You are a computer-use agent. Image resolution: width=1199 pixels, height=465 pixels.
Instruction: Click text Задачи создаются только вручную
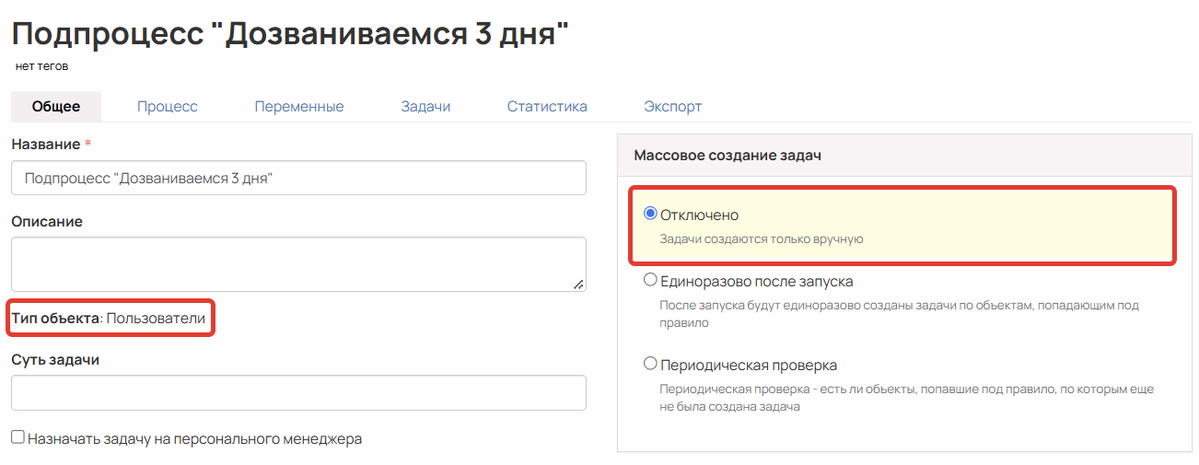point(761,239)
